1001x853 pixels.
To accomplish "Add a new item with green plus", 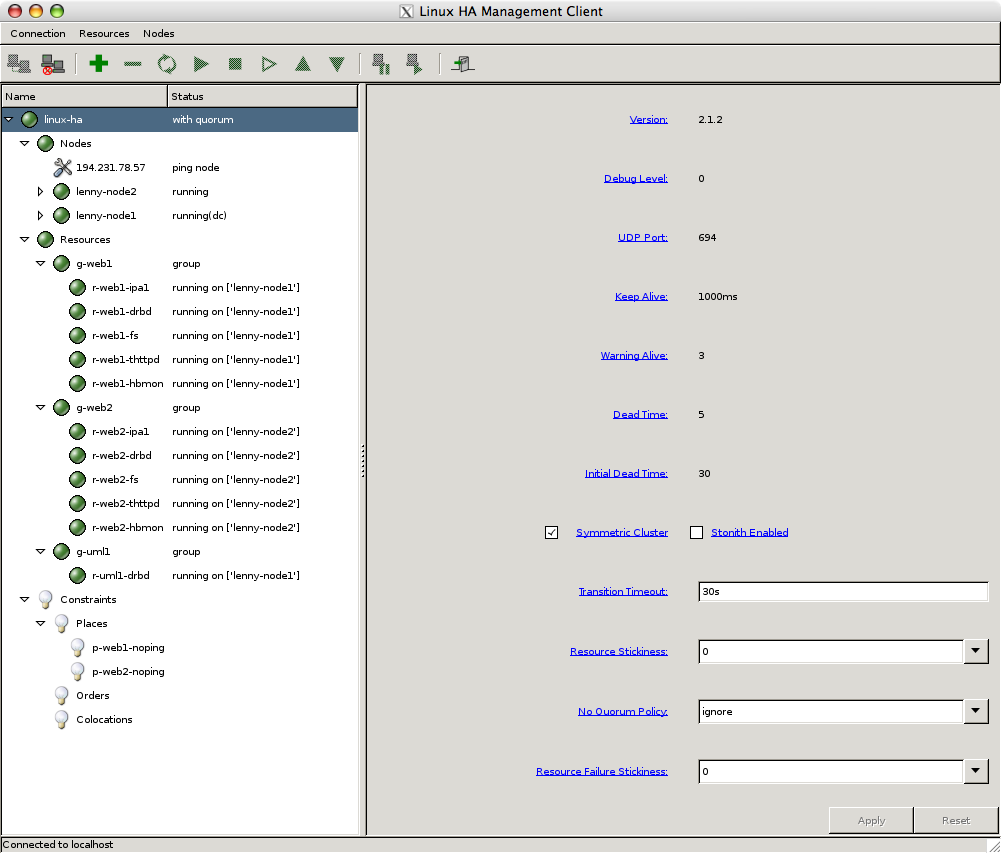I will tap(98, 63).
